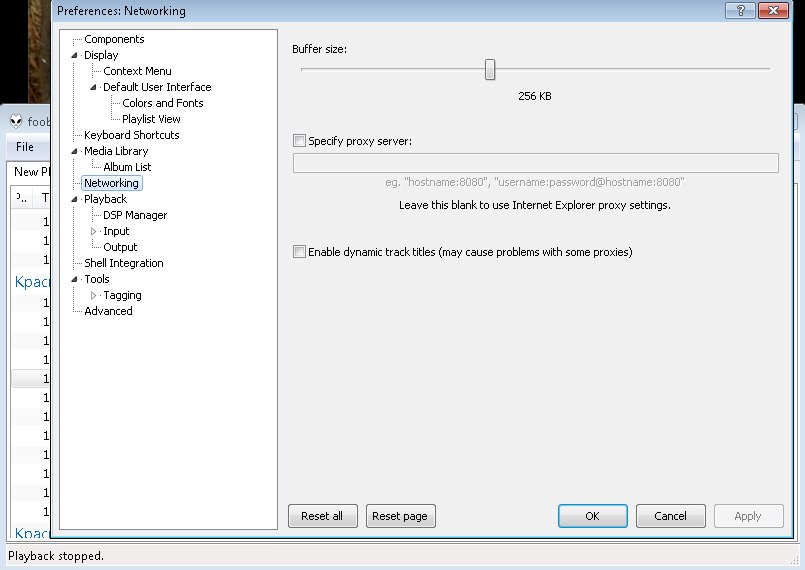Select Context Menu page
Image resolution: width=805 pixels, height=570 pixels.
tap(137, 71)
